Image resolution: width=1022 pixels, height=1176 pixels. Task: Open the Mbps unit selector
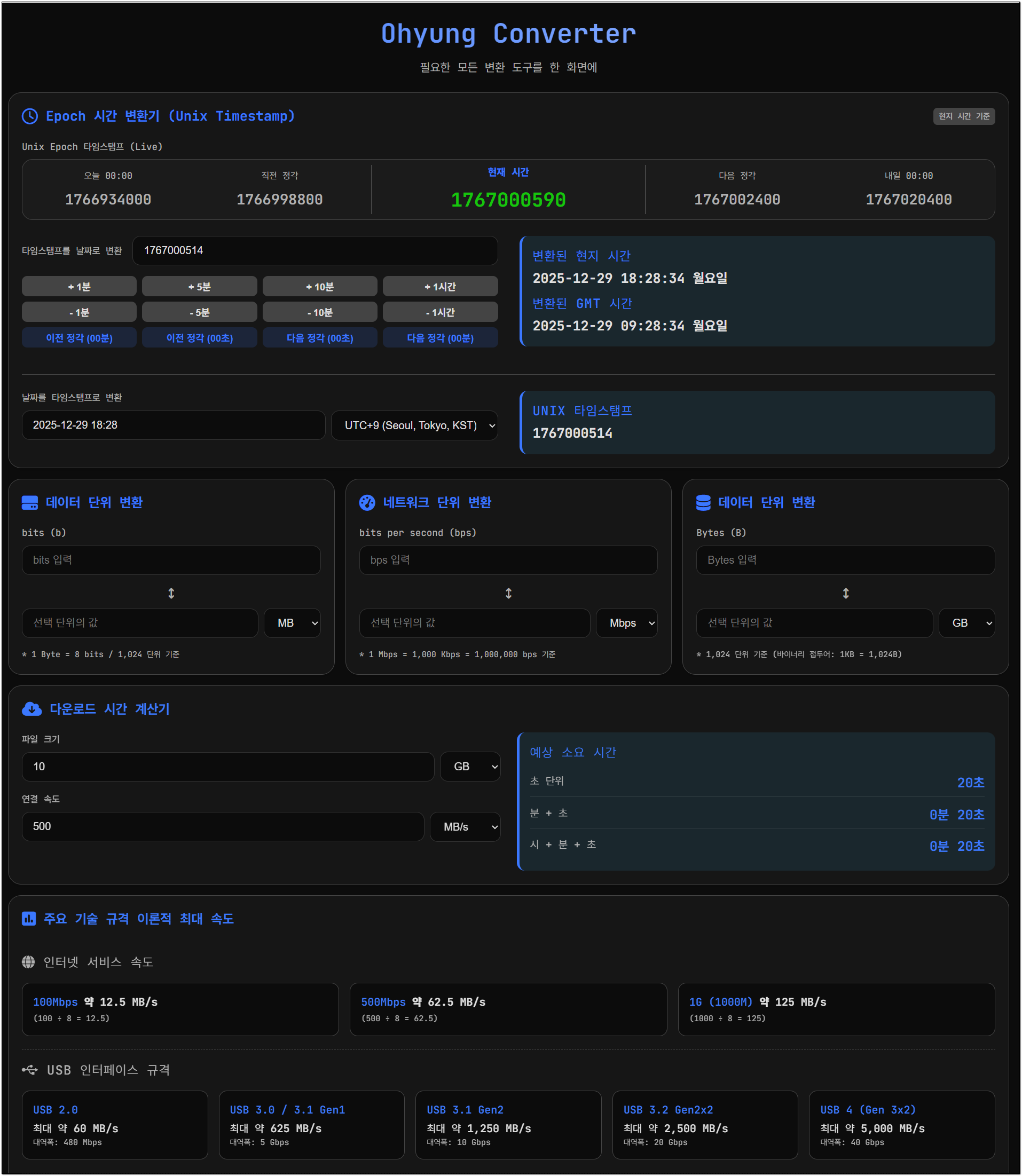(626, 623)
